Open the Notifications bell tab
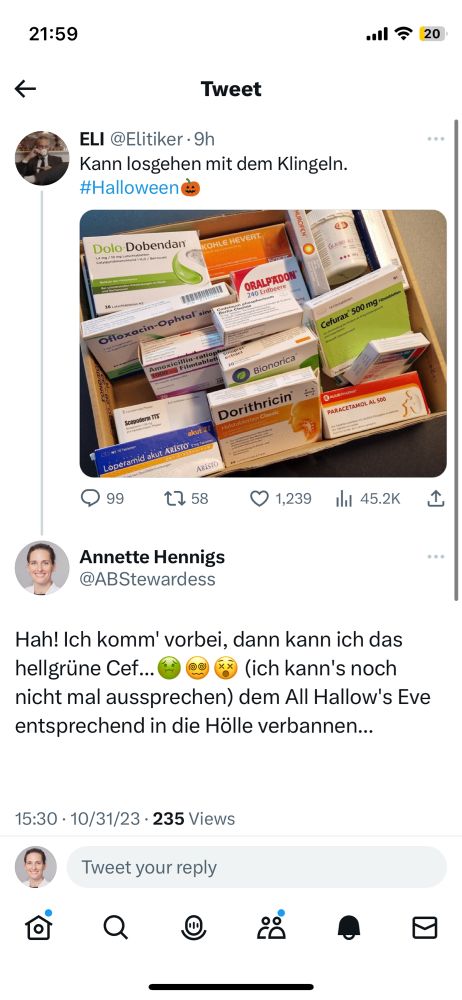This screenshot has height=1000, width=462. [348, 928]
